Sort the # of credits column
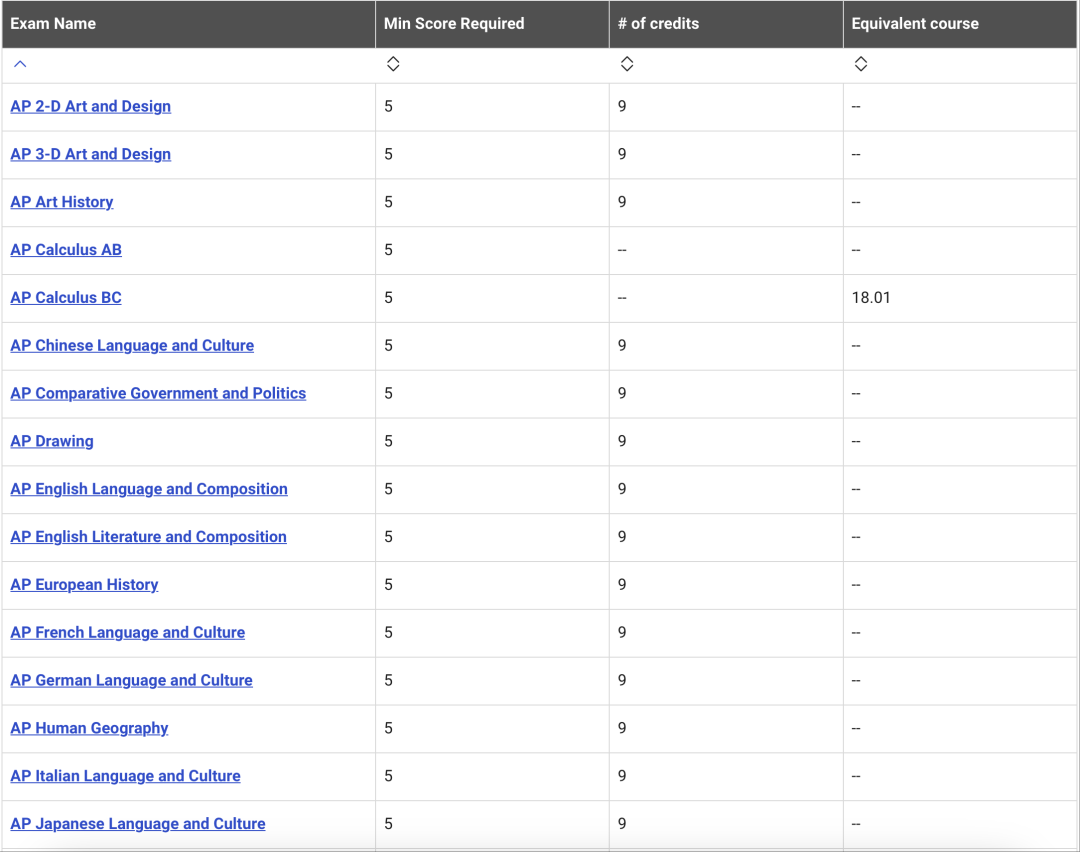This screenshot has width=1080, height=852. [627, 64]
